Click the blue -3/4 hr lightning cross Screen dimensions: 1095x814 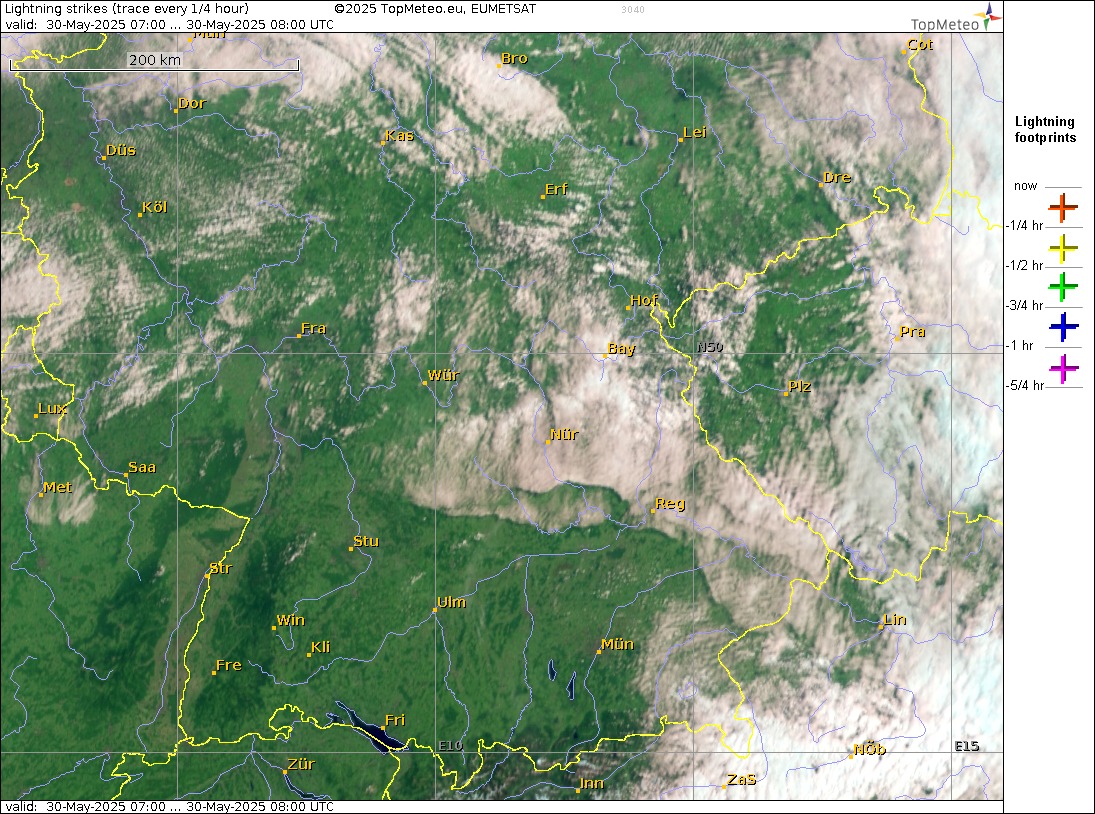[x=1063, y=327]
